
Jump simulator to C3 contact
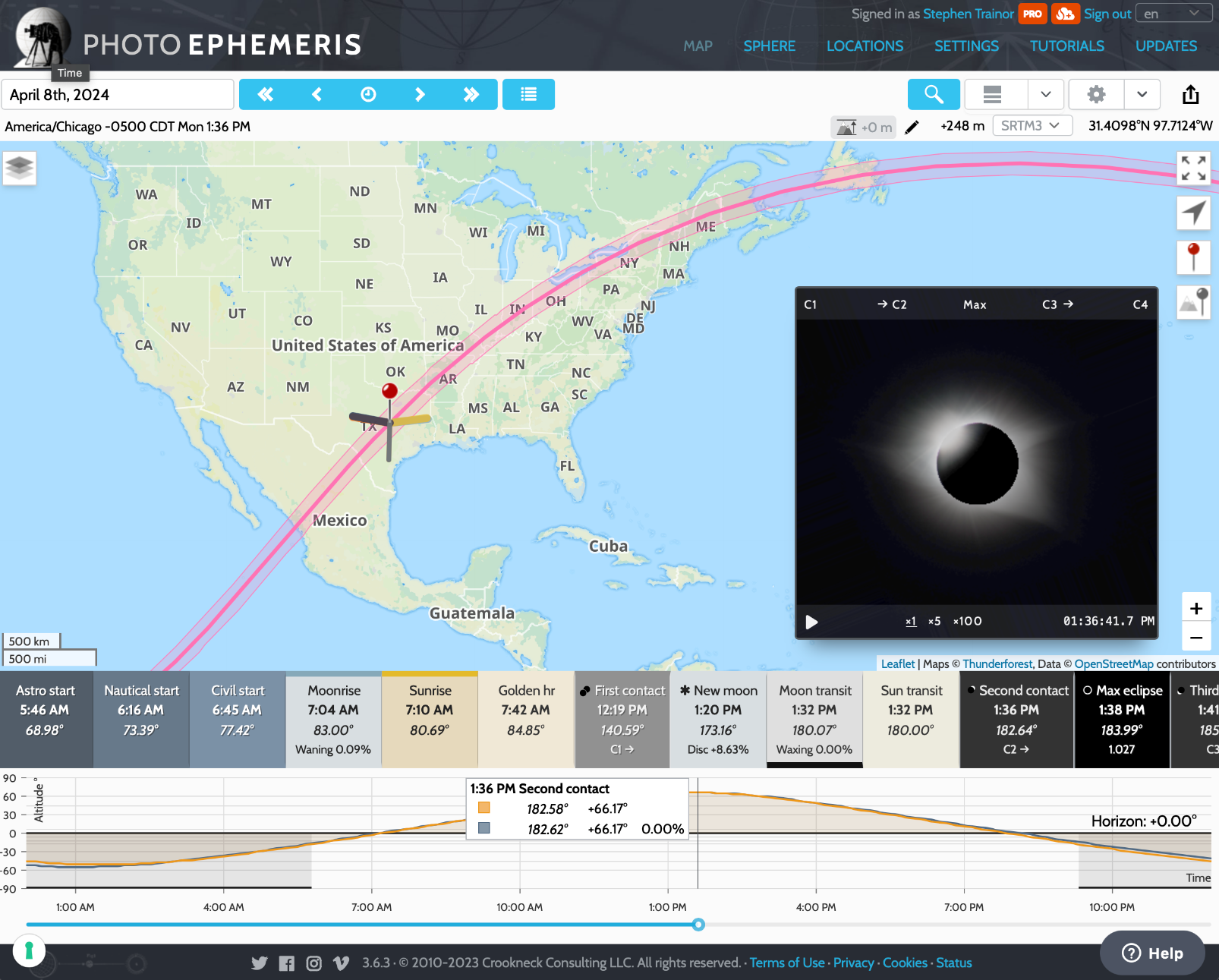(1057, 304)
